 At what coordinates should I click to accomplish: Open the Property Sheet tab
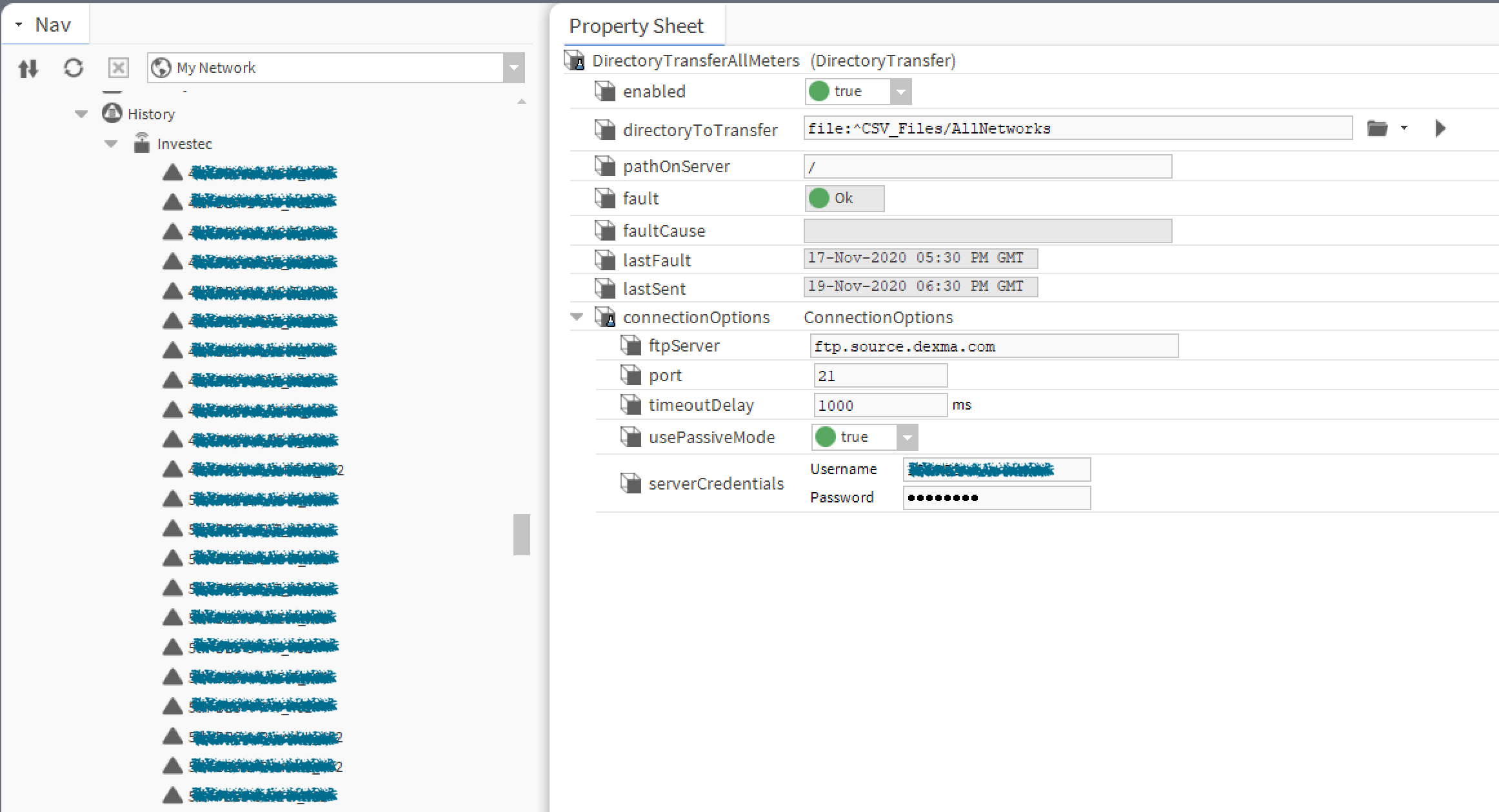point(637,26)
